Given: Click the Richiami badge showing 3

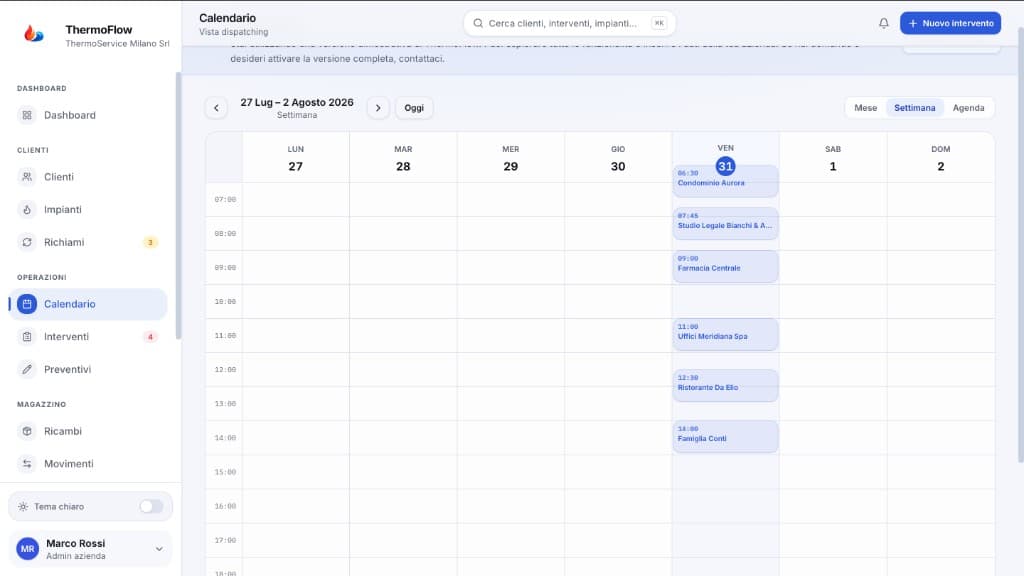Looking at the screenshot, I should pyautogui.click(x=150, y=242).
